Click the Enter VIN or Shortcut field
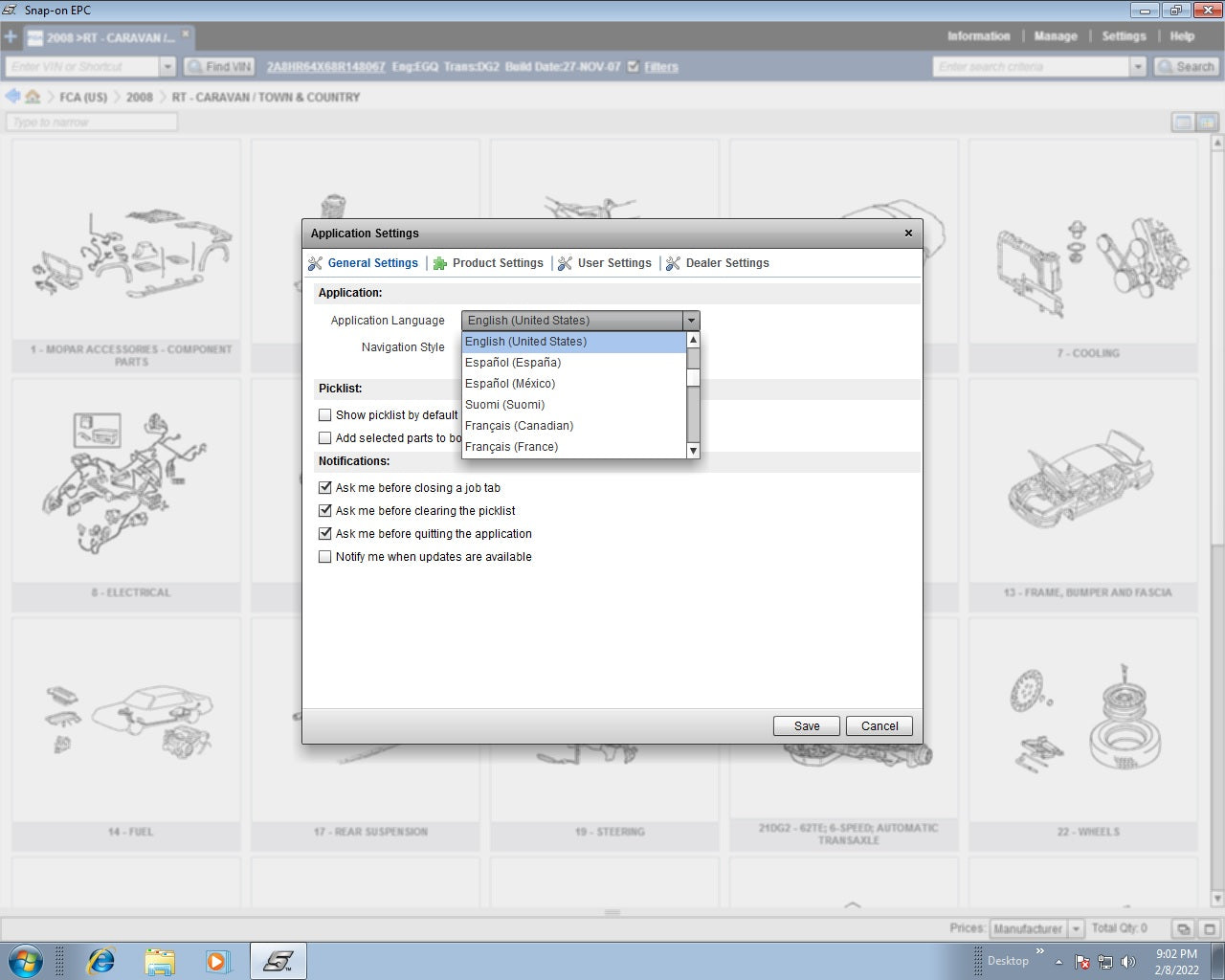The height and width of the screenshot is (980, 1225). (x=82, y=67)
